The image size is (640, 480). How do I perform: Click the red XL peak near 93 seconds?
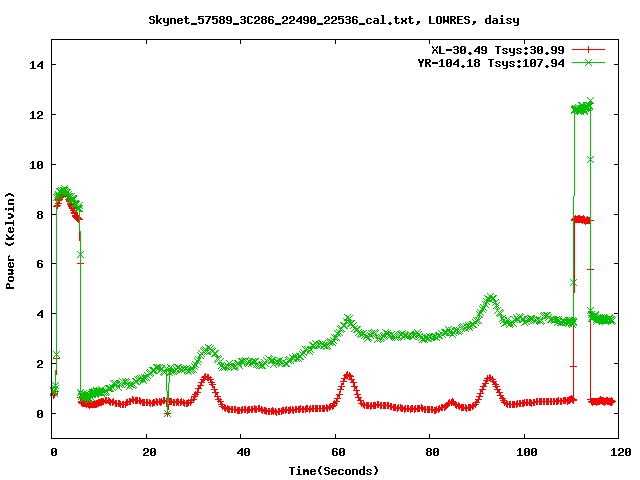coord(489,380)
